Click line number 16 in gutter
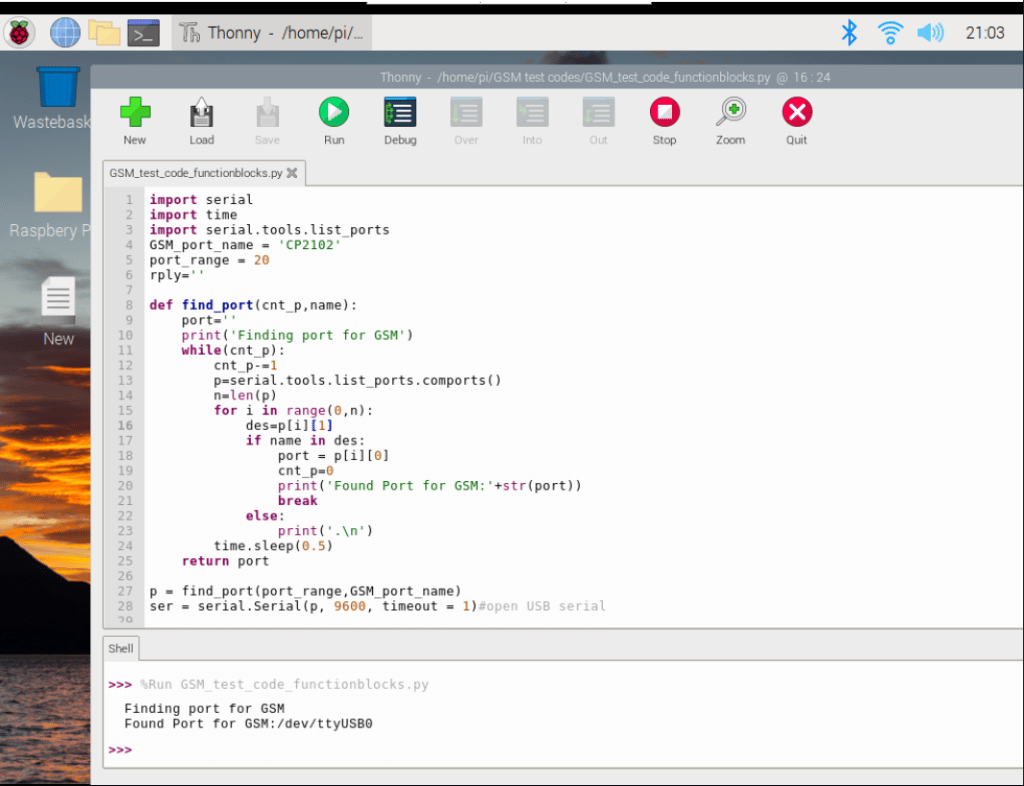Screen dimensions: 1024x786 [x=125, y=425]
